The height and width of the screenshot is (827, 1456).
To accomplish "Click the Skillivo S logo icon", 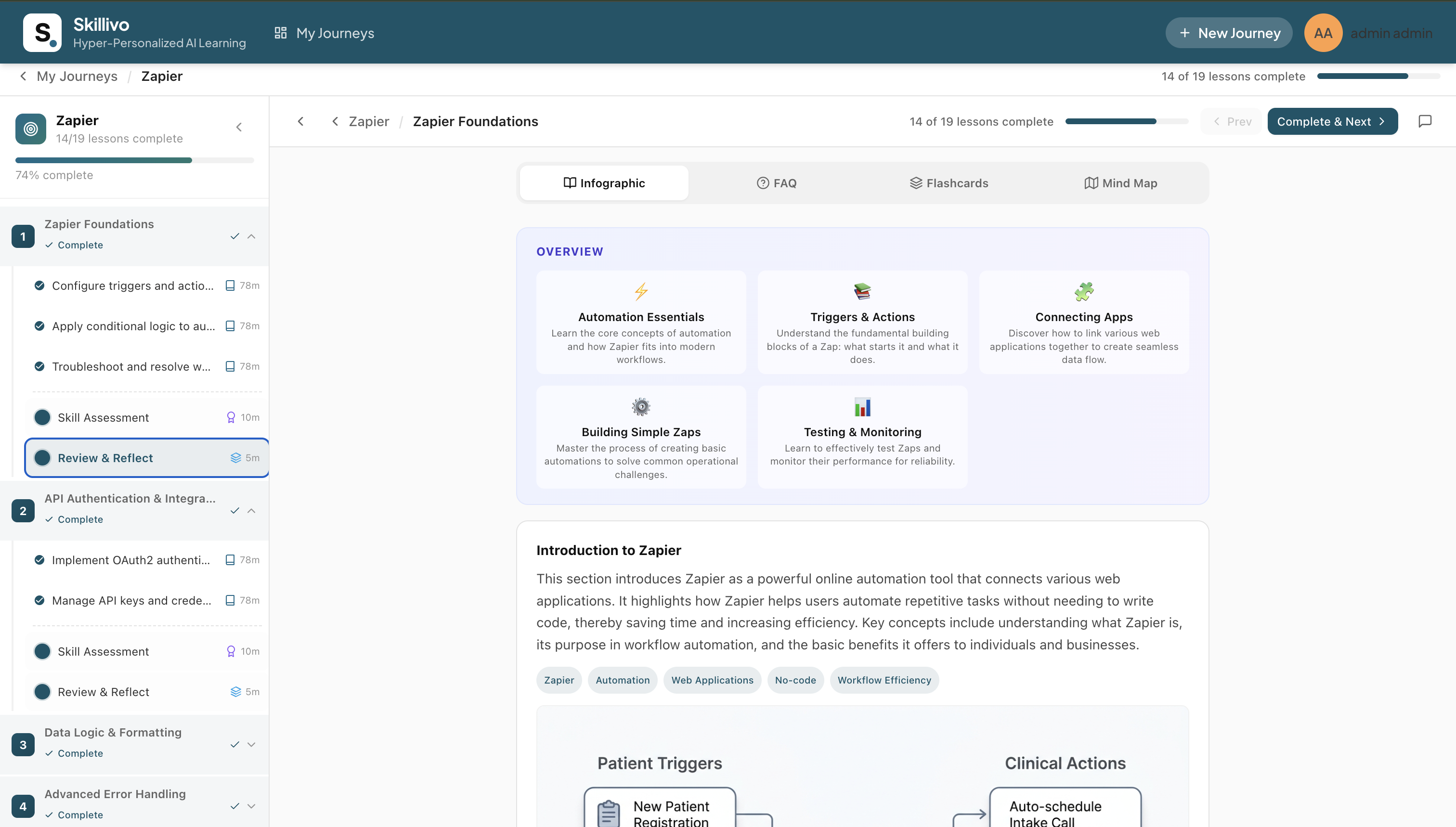I will 42,32.
